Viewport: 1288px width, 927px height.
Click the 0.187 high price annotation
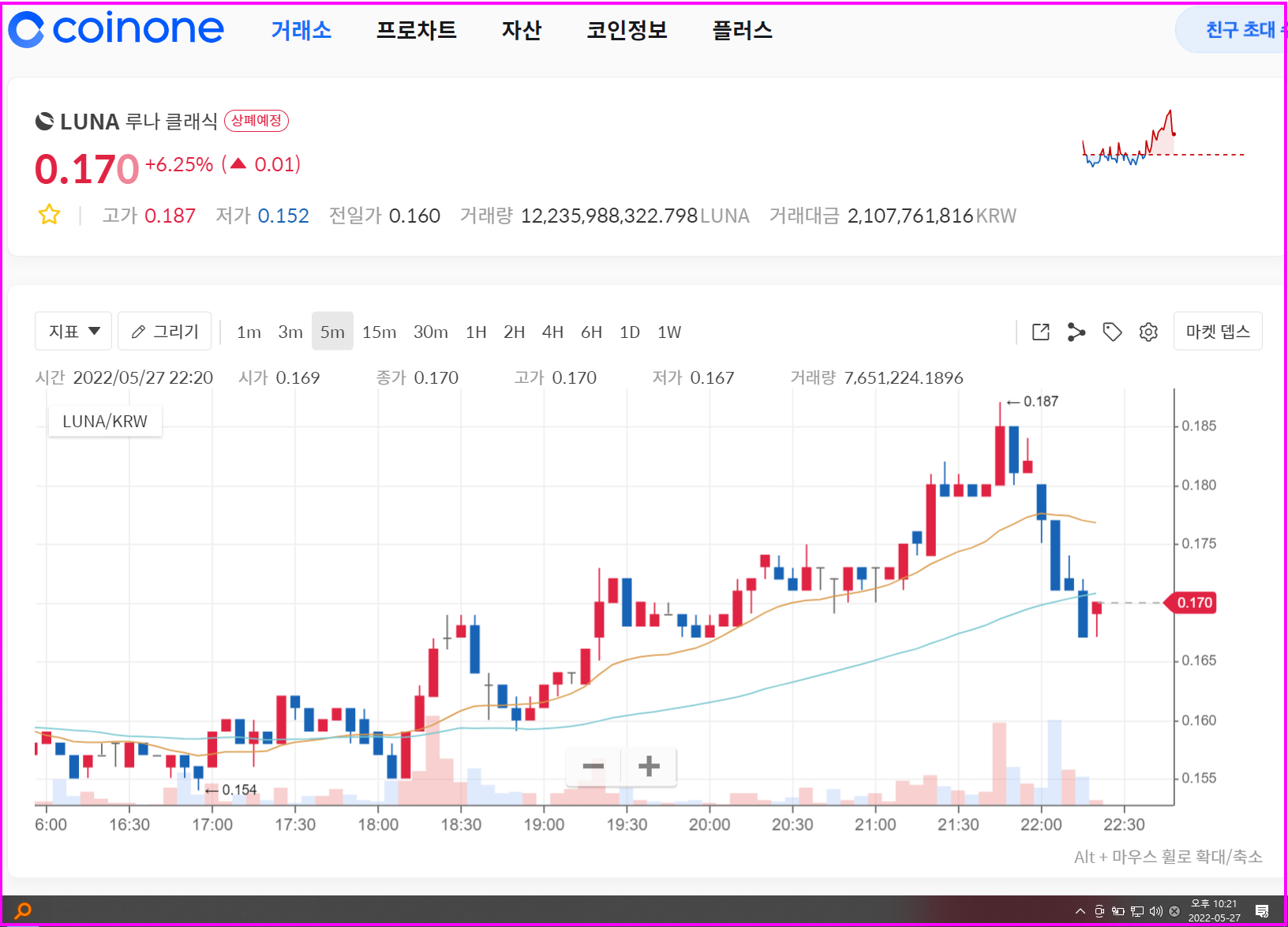tap(1032, 401)
